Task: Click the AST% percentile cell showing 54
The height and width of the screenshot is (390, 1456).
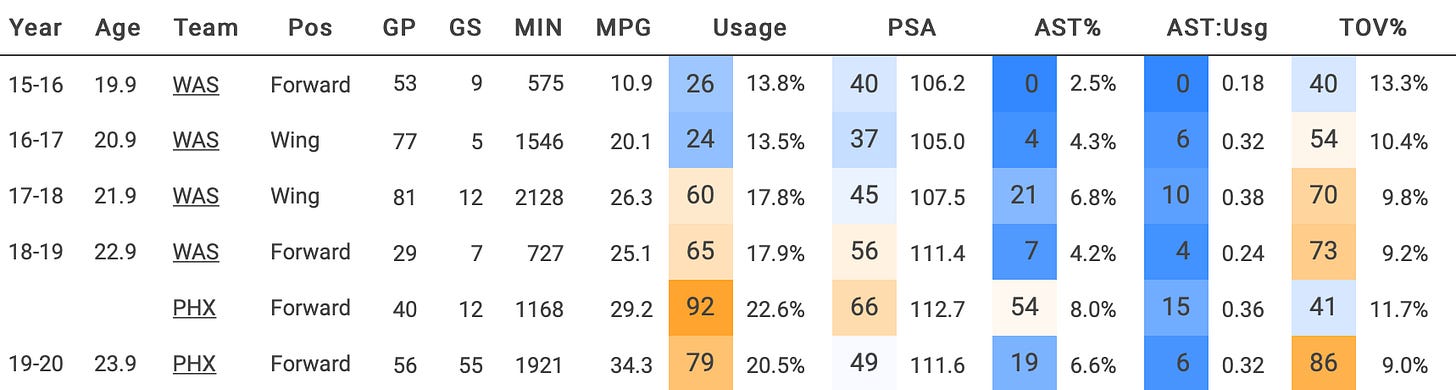Action: tap(1024, 308)
